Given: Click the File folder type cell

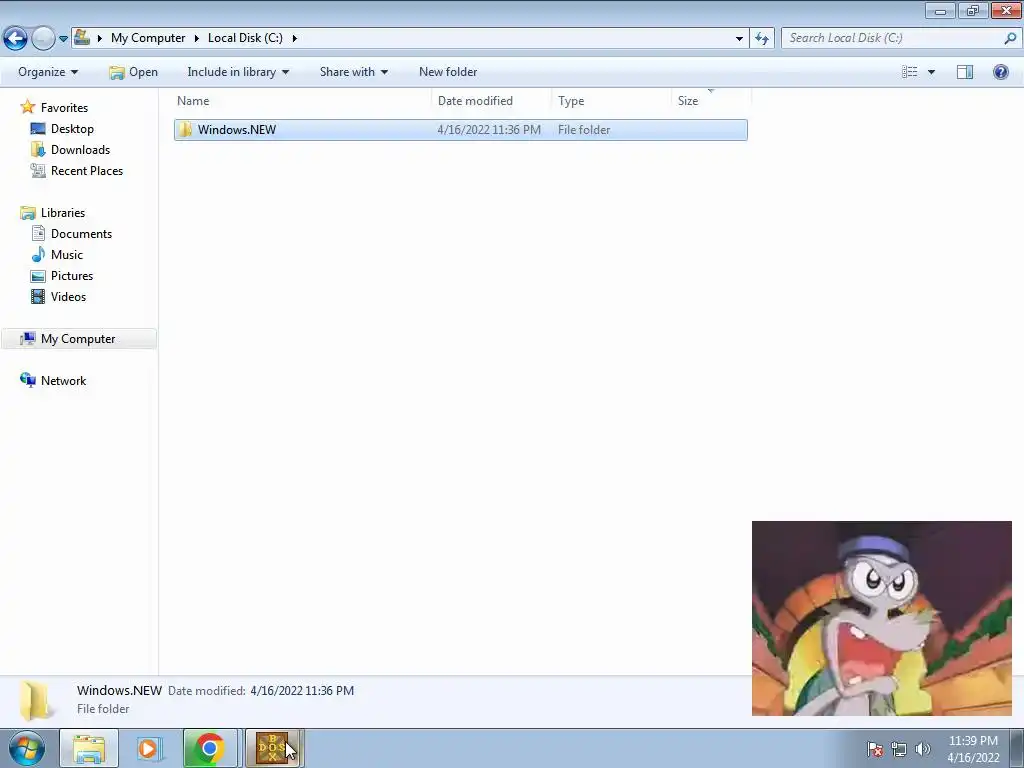Looking at the screenshot, I should click(584, 129).
